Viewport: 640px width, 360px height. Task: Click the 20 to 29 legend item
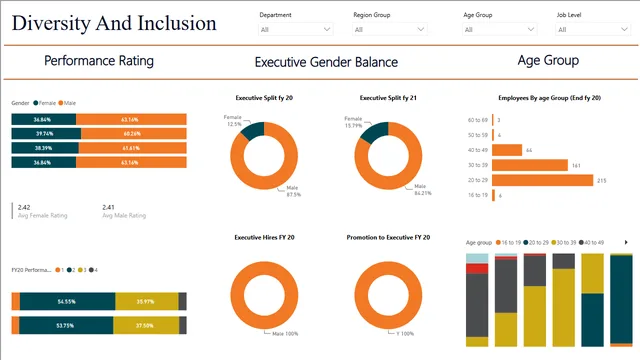pyautogui.click(x=536, y=242)
